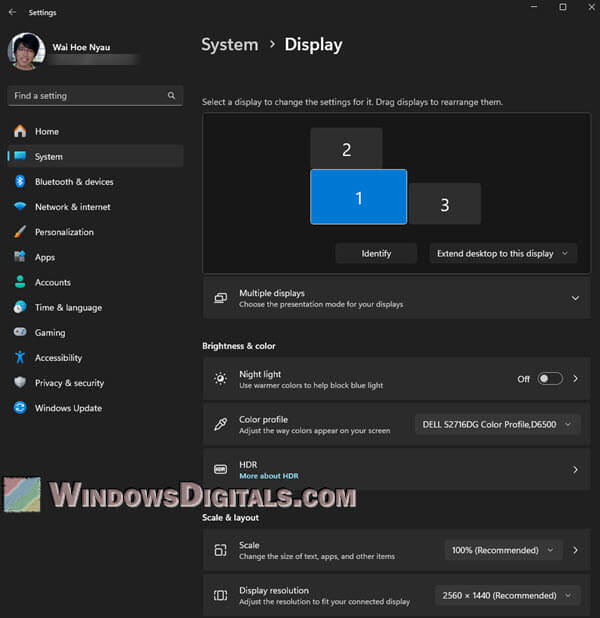Click the Personalization paintbrush icon
Screen dimensions: 600x618
pos(20,232)
